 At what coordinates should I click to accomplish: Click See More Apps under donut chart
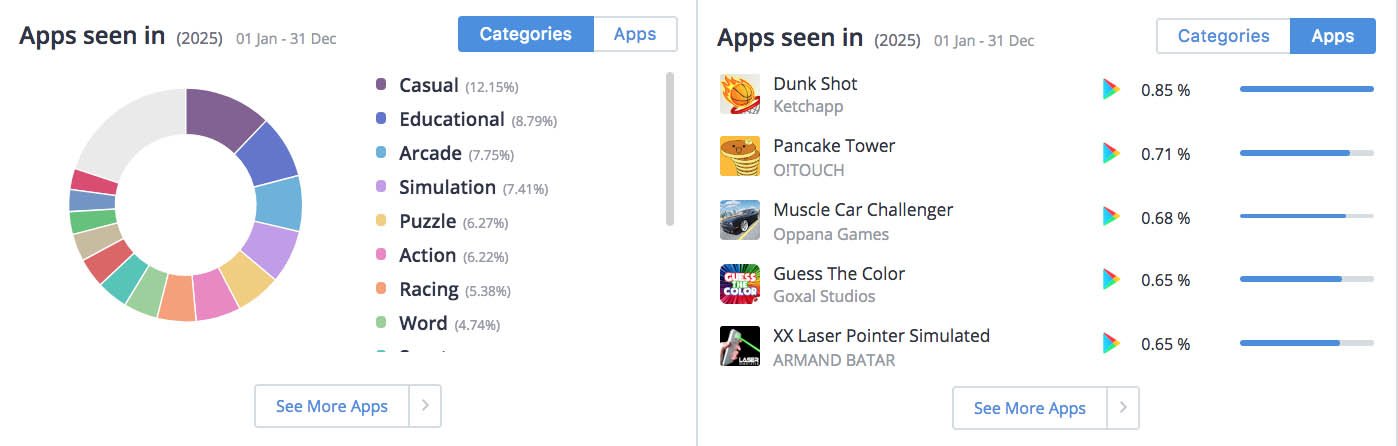click(x=331, y=406)
